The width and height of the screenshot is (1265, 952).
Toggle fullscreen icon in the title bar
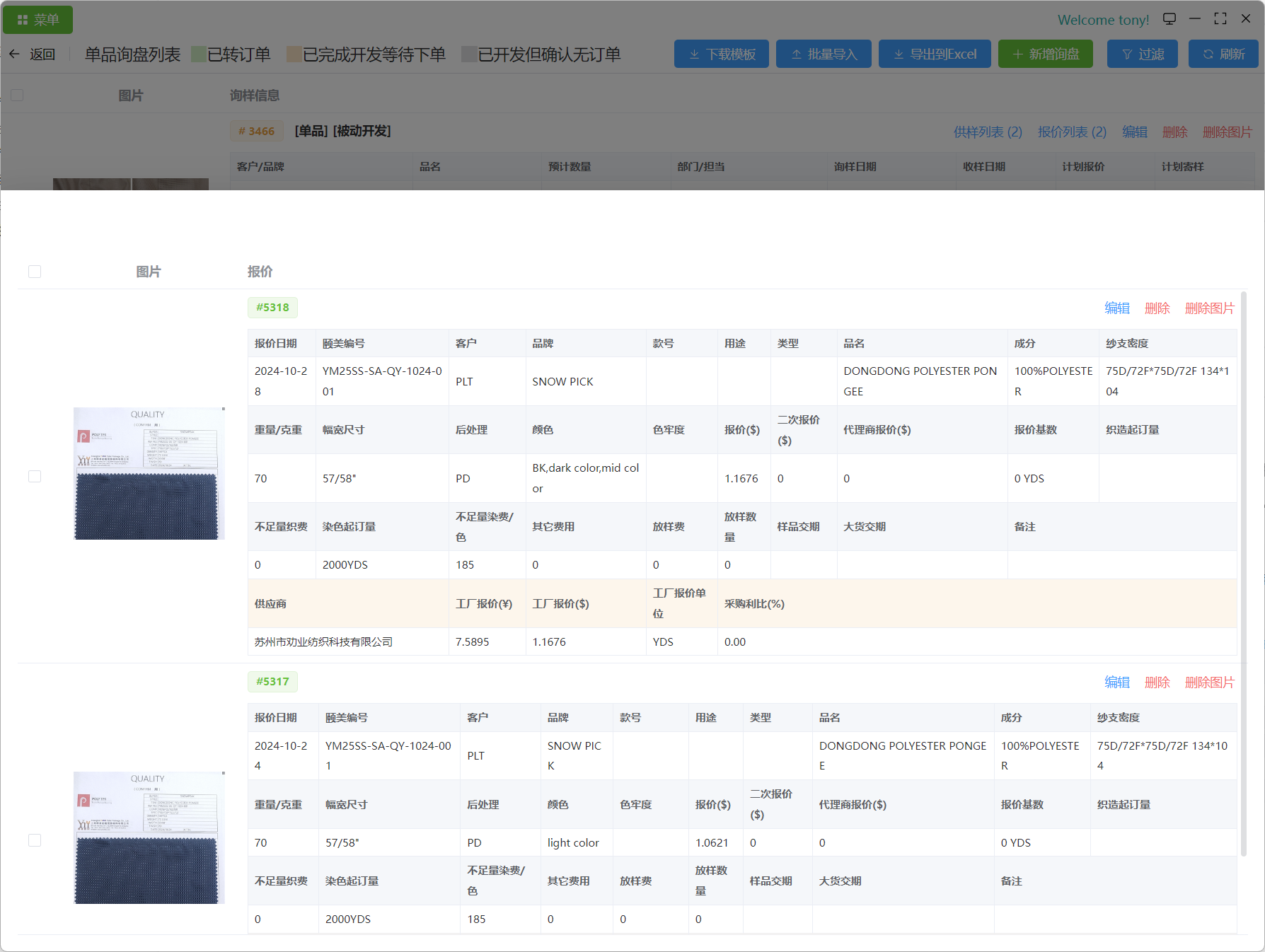coord(1220,19)
